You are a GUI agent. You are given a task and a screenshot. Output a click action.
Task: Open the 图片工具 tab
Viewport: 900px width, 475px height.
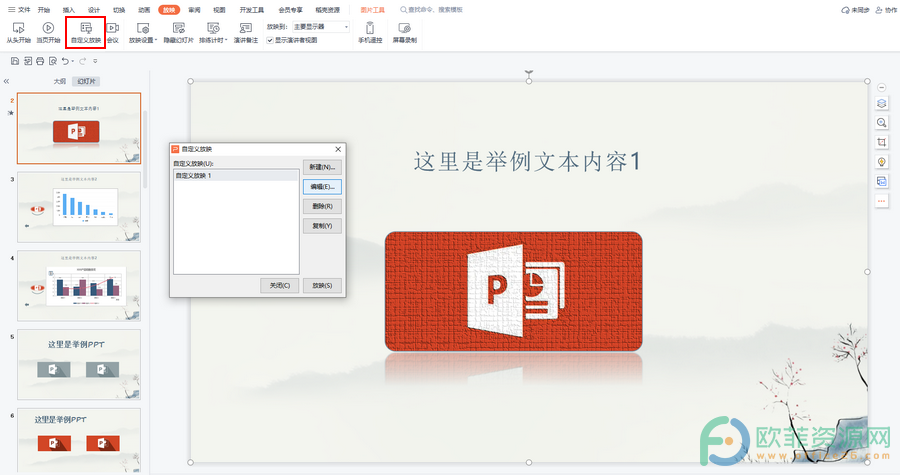(373, 10)
